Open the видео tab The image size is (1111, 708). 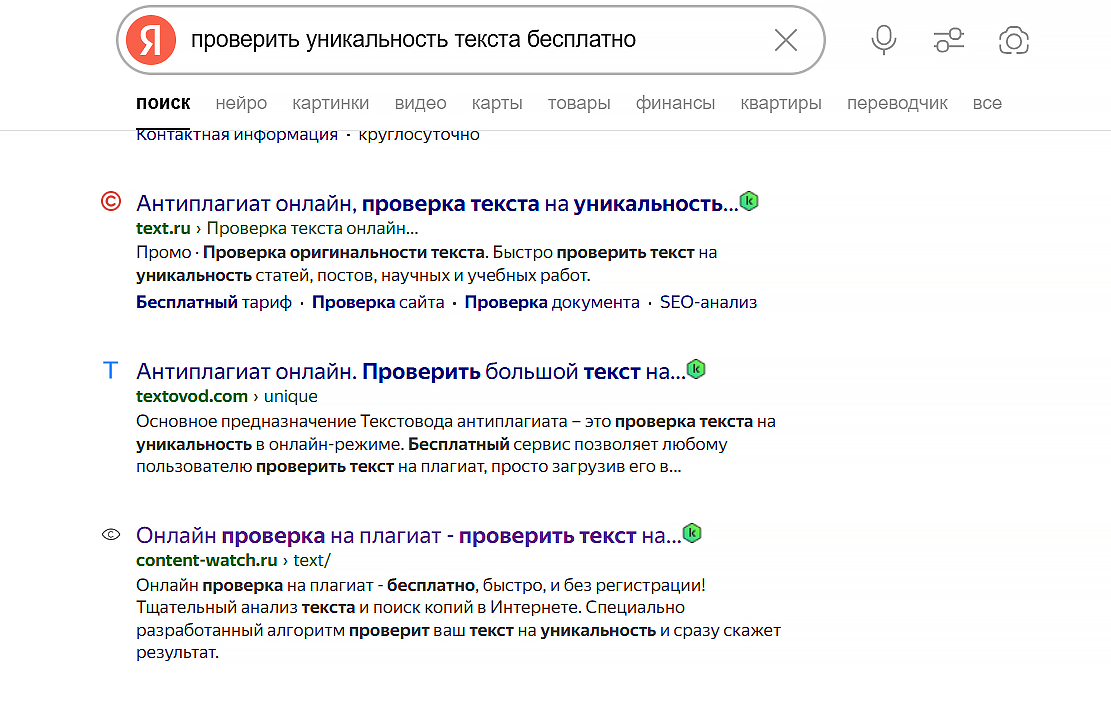point(420,103)
